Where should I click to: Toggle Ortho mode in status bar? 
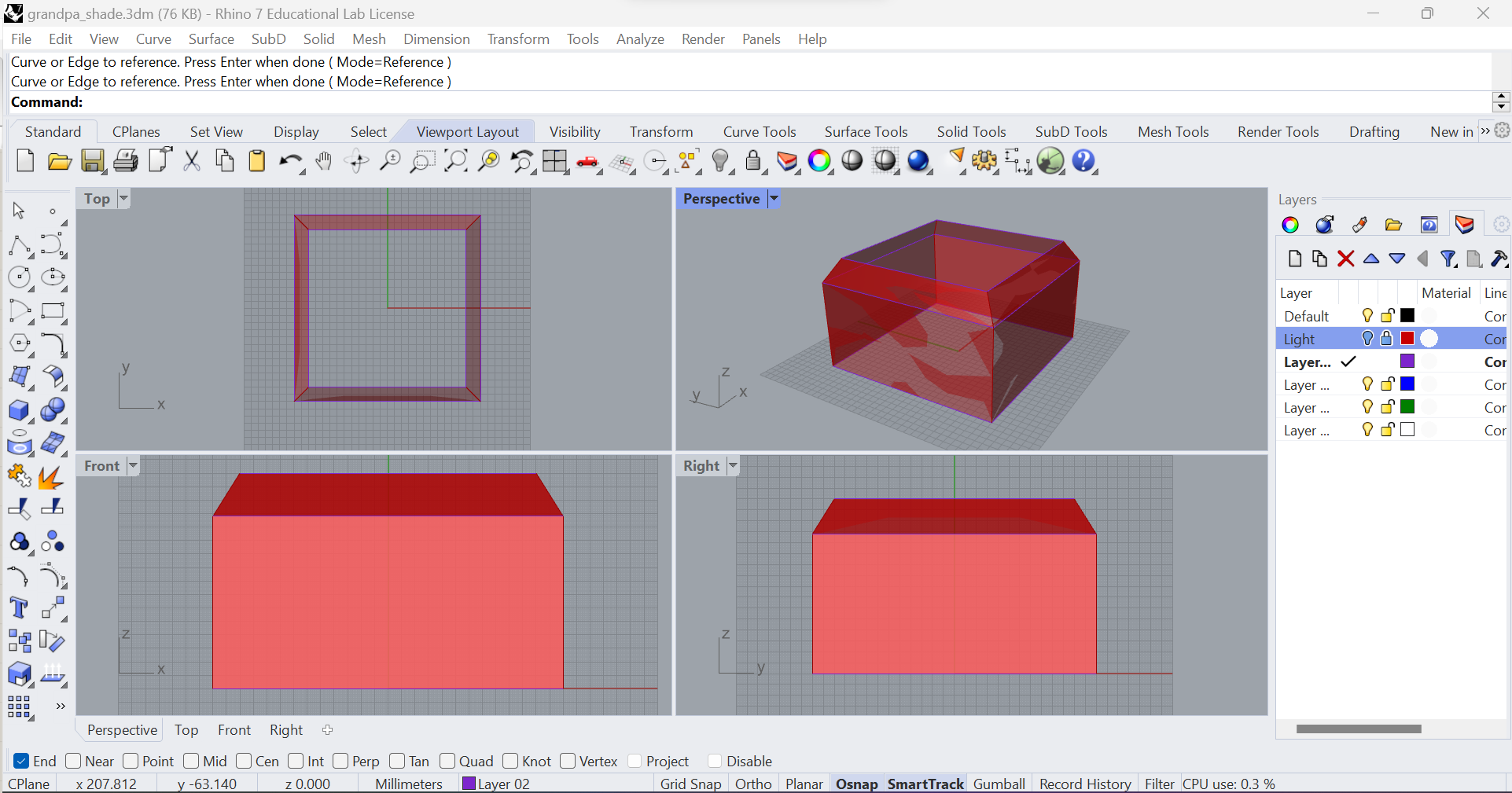[753, 784]
